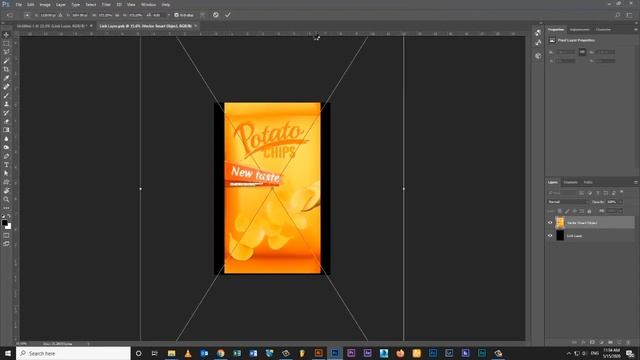Click the foreground color swatch
640x360 pixels.
(4, 223)
